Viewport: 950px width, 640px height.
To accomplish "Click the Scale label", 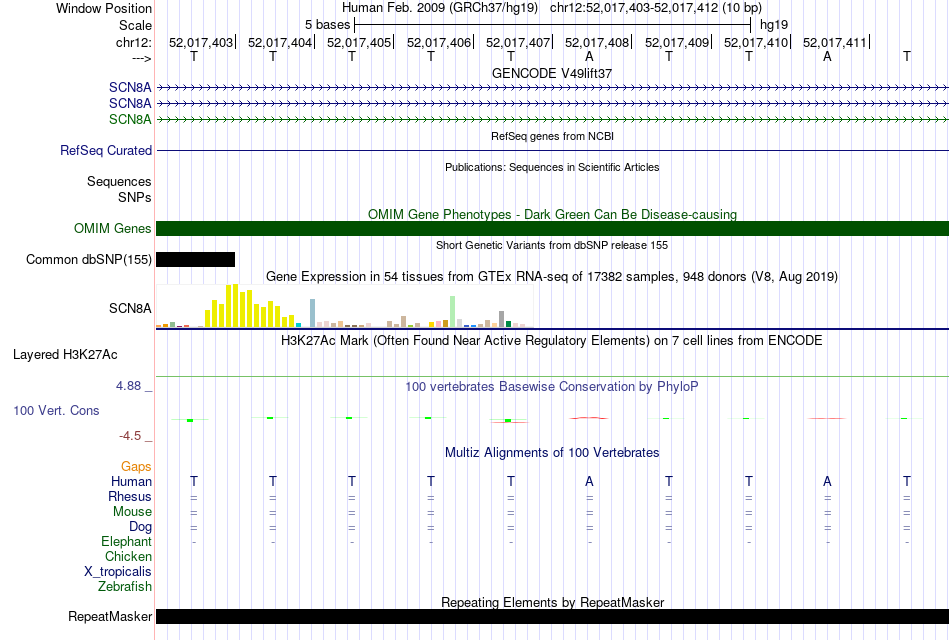I will point(135,25).
